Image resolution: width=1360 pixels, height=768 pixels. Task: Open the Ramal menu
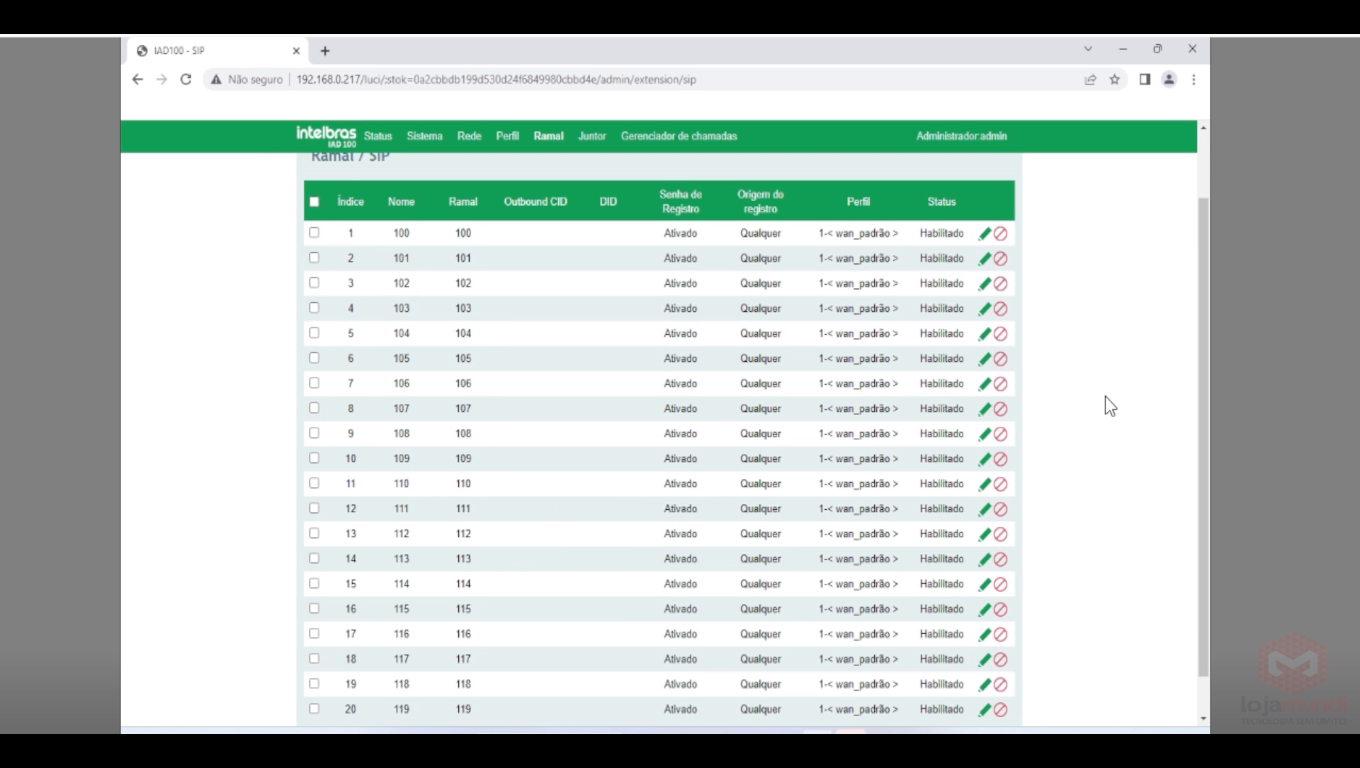[x=548, y=136]
